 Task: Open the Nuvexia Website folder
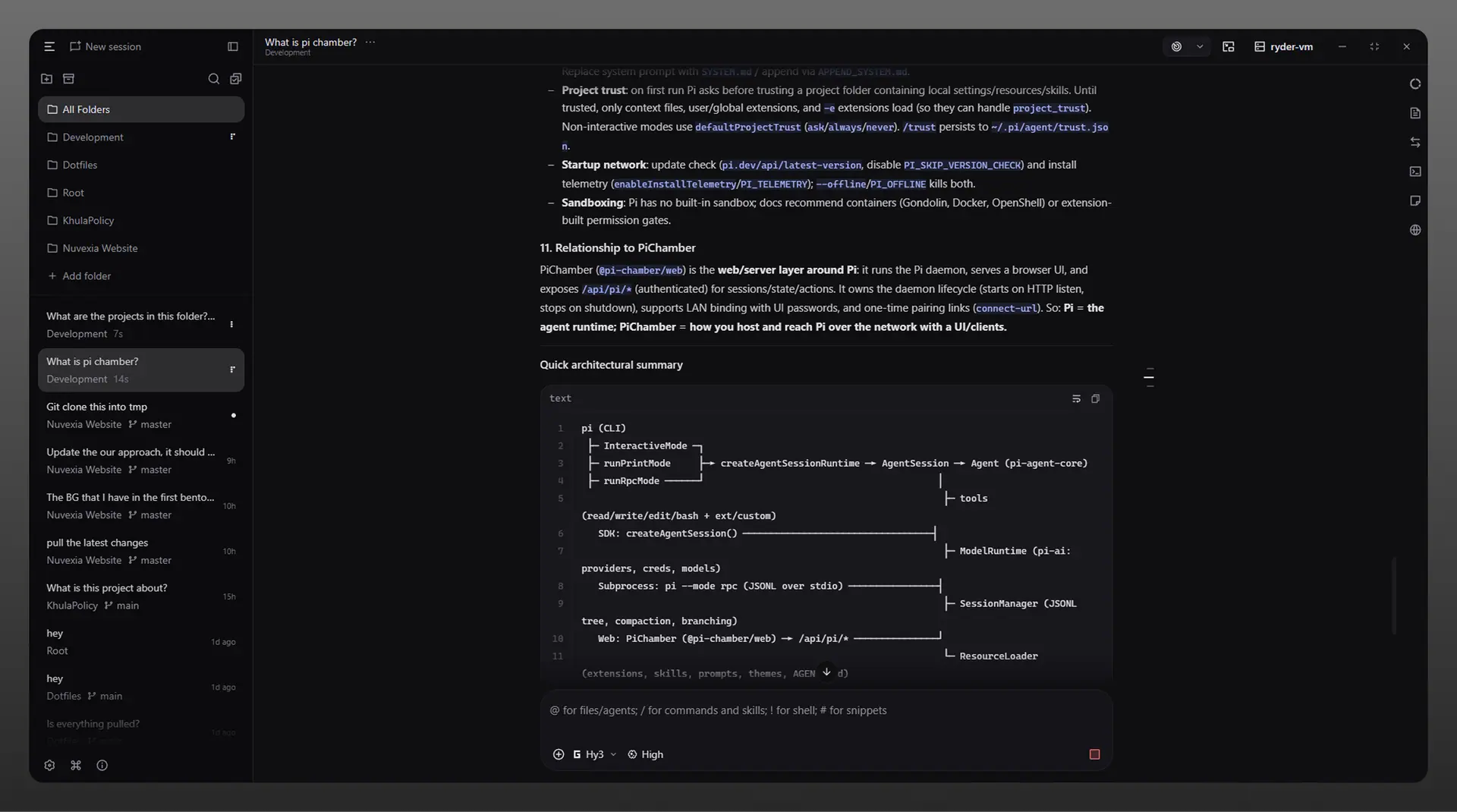tap(141, 248)
